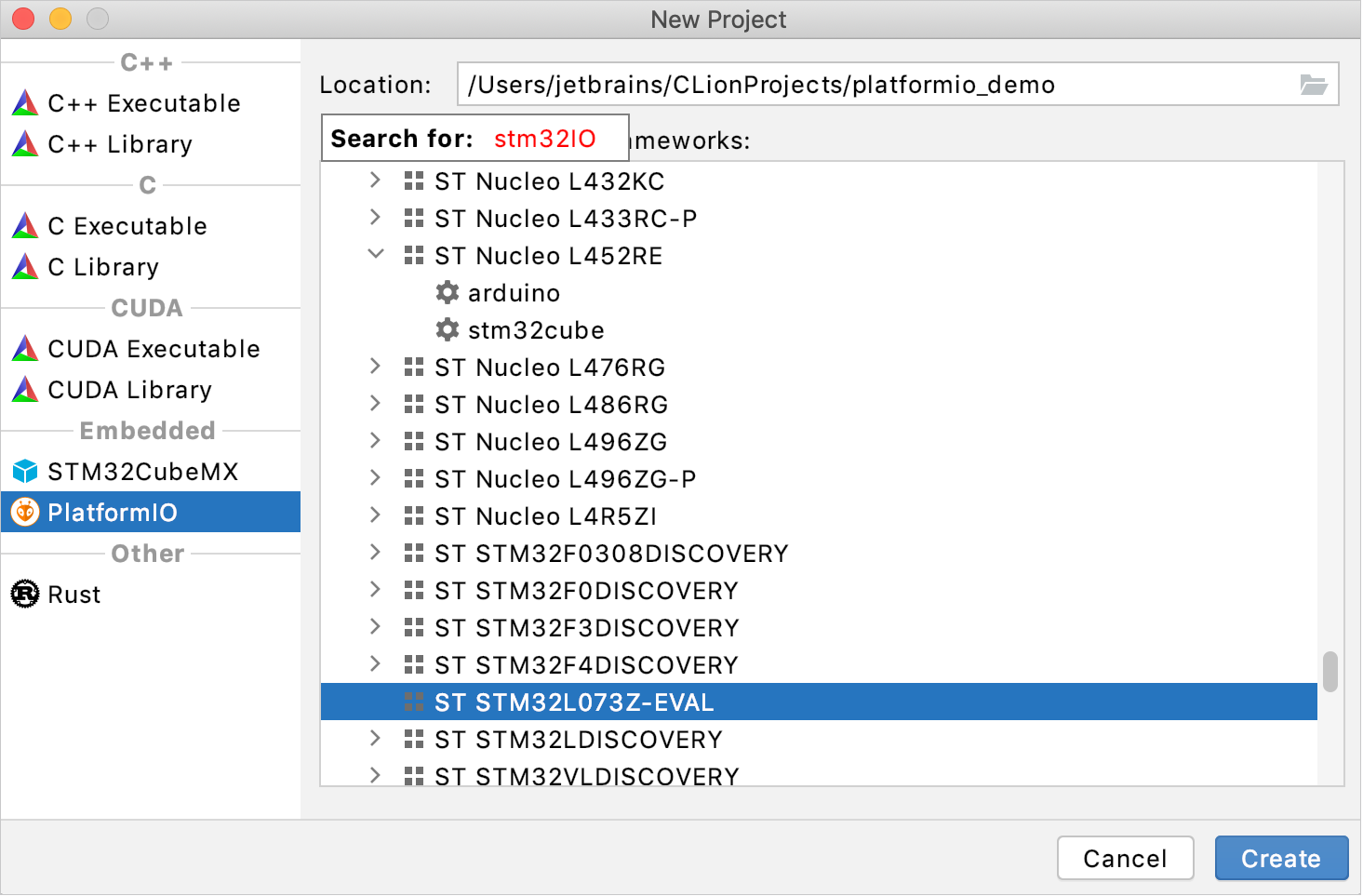Screen dimensions: 1363x896
Task: Click board icon of ST Nucleo L486RG
Action: pos(414,404)
